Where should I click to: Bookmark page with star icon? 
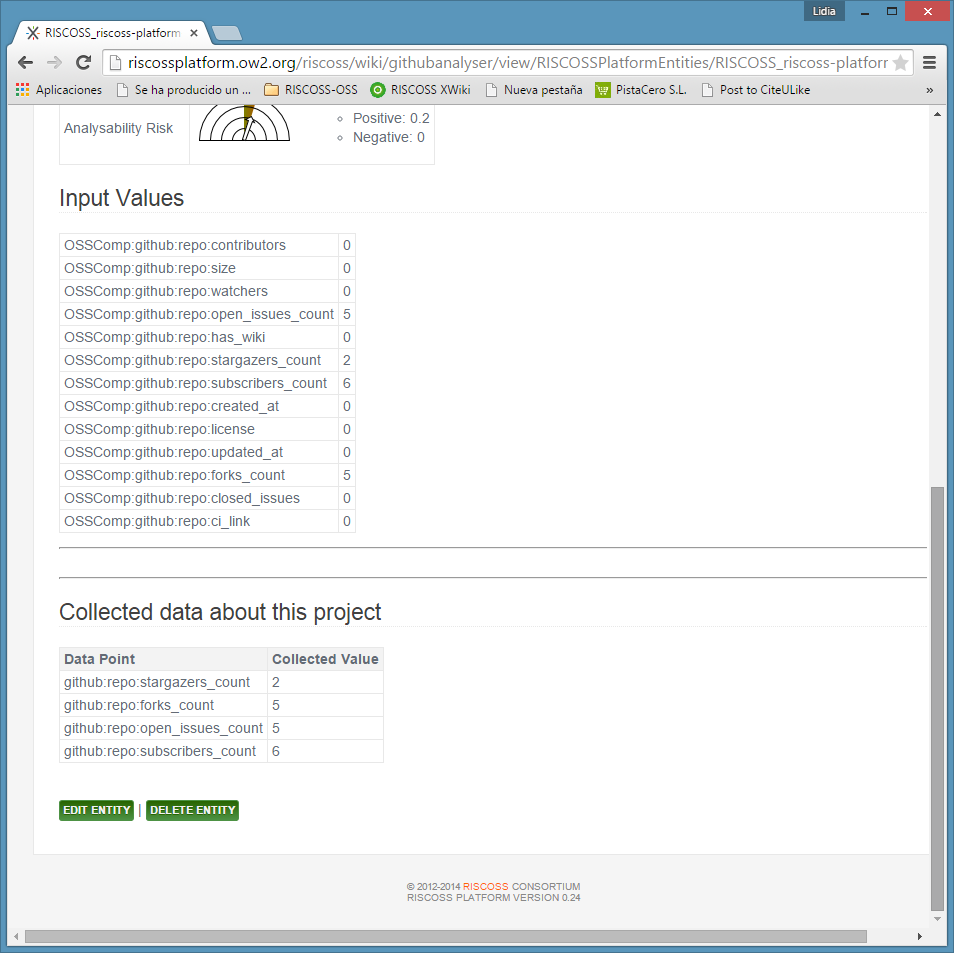coord(900,63)
